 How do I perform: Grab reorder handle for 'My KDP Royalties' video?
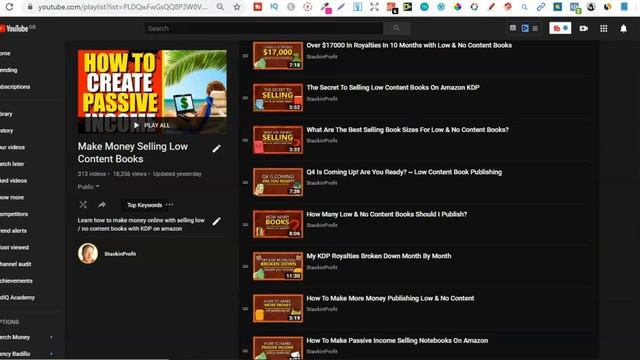pyautogui.click(x=245, y=267)
